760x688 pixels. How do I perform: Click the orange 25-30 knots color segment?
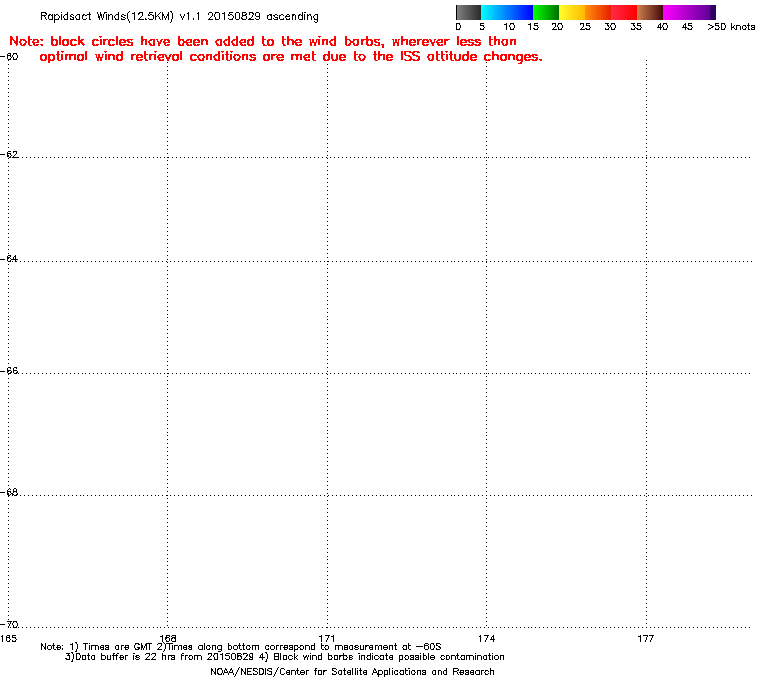click(x=598, y=12)
